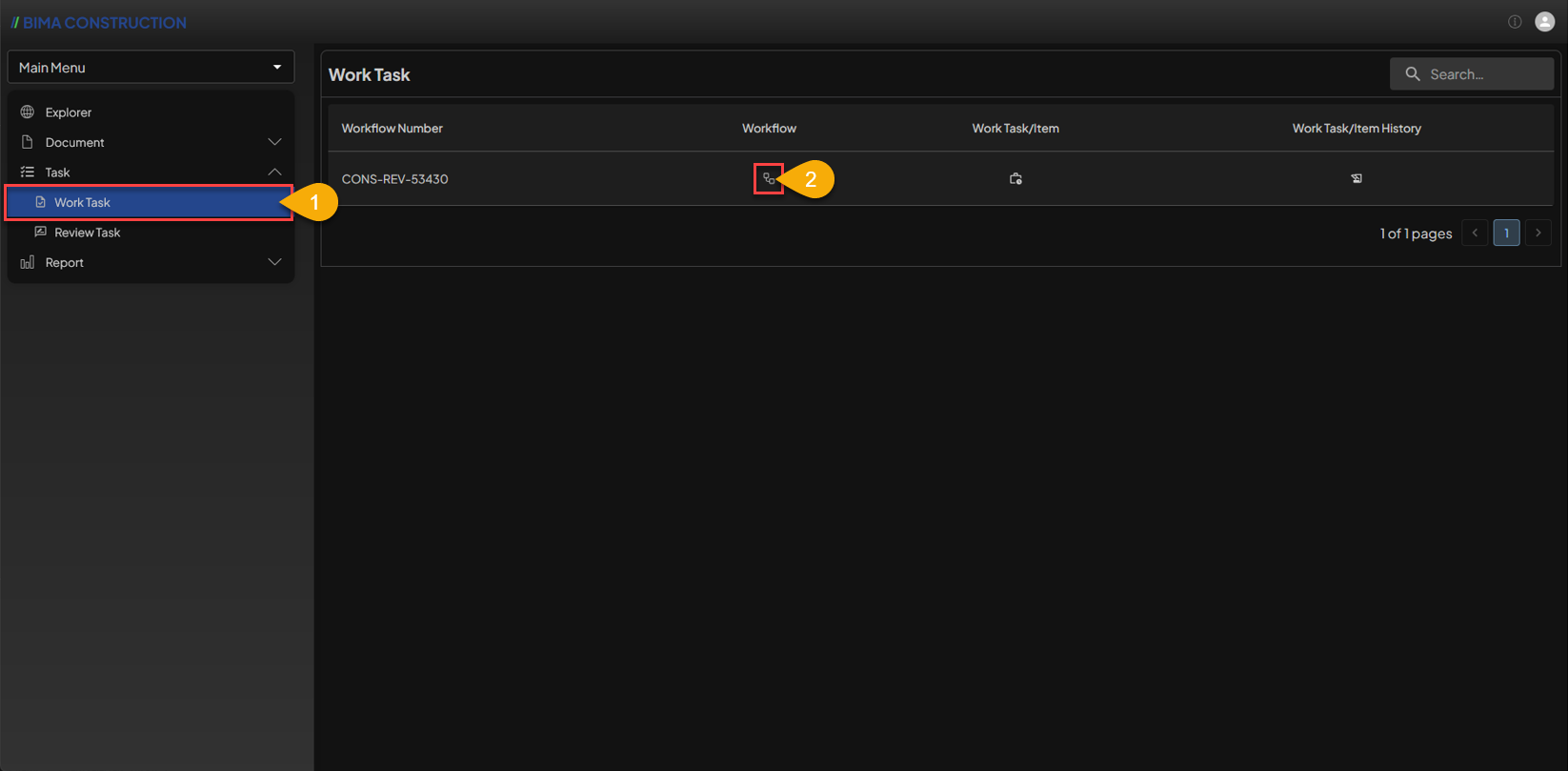Click the previous page arrow

(x=1475, y=233)
